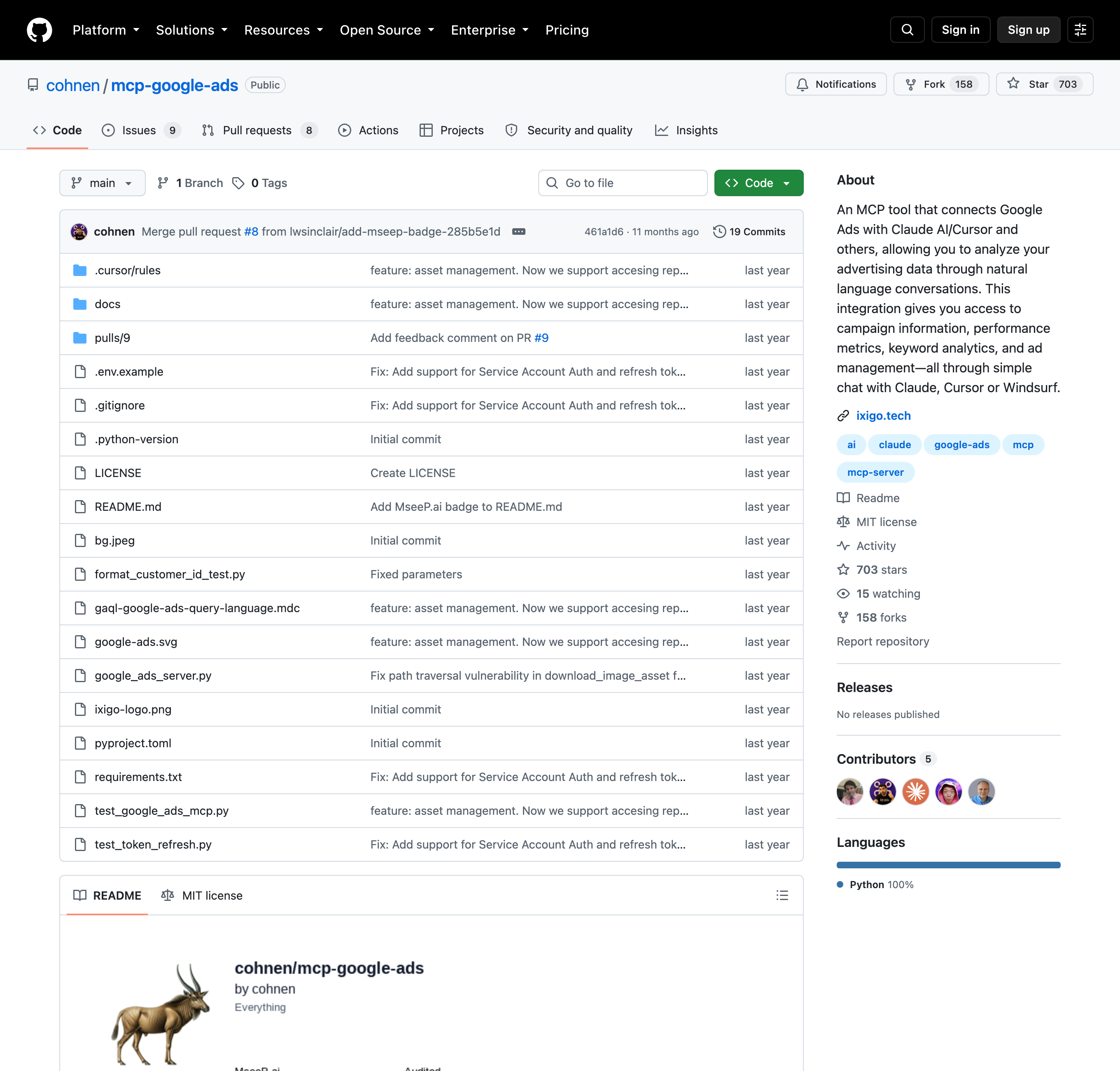The image size is (1120, 1071).
Task: Open the Pricing page
Action: tap(567, 30)
